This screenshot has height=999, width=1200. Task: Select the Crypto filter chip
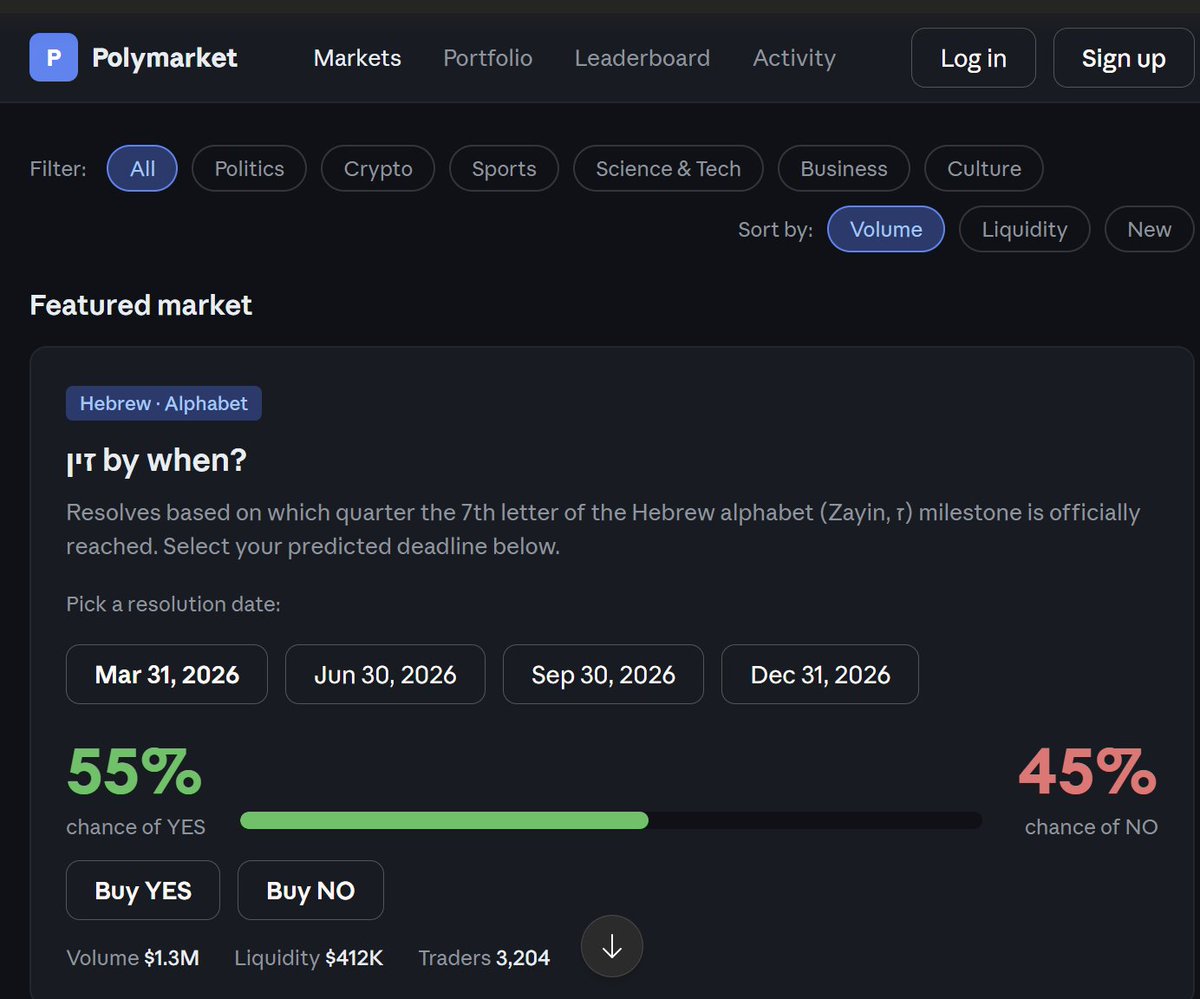[x=378, y=169]
